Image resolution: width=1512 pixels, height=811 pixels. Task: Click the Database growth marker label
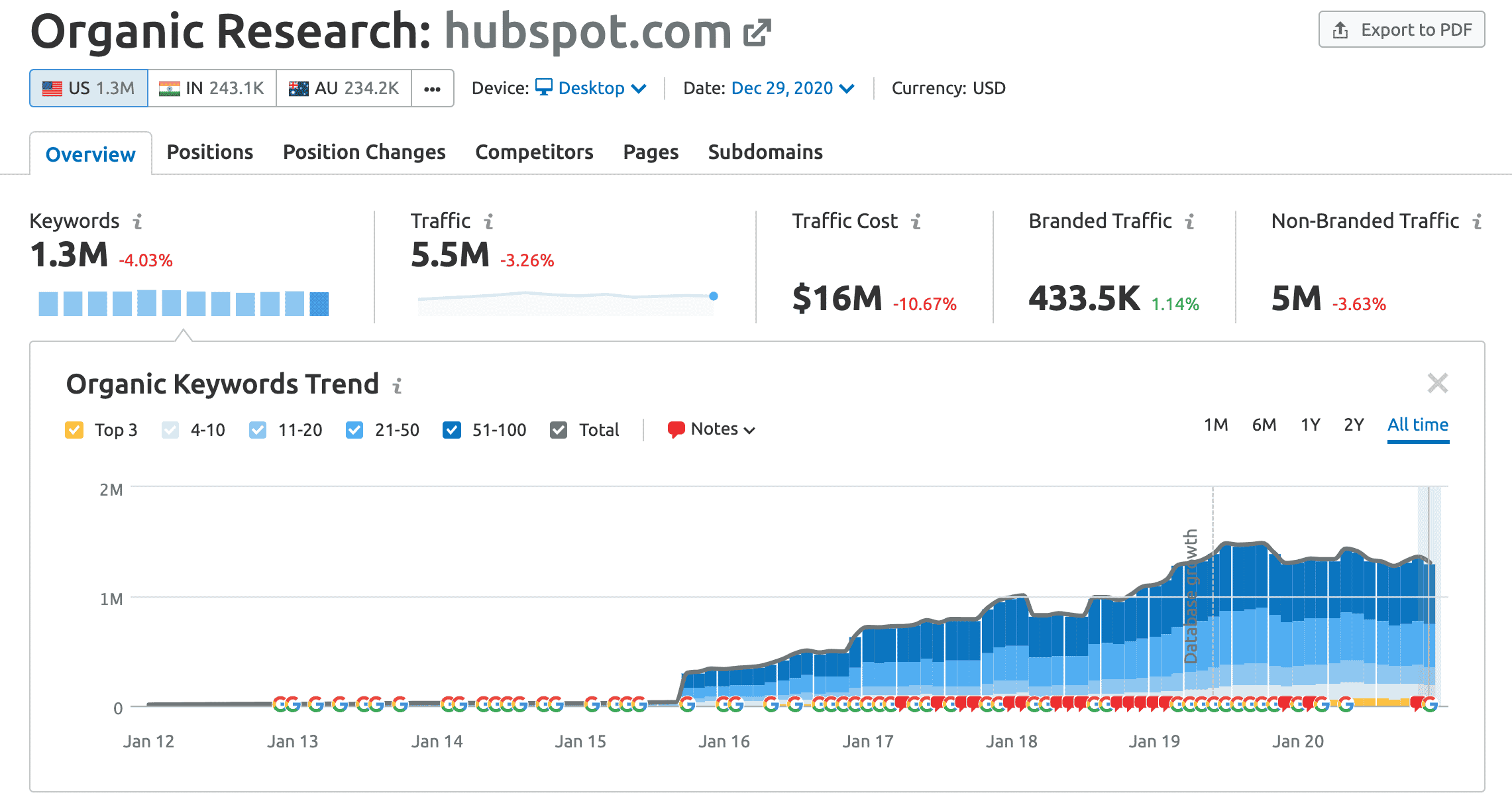tap(1191, 596)
